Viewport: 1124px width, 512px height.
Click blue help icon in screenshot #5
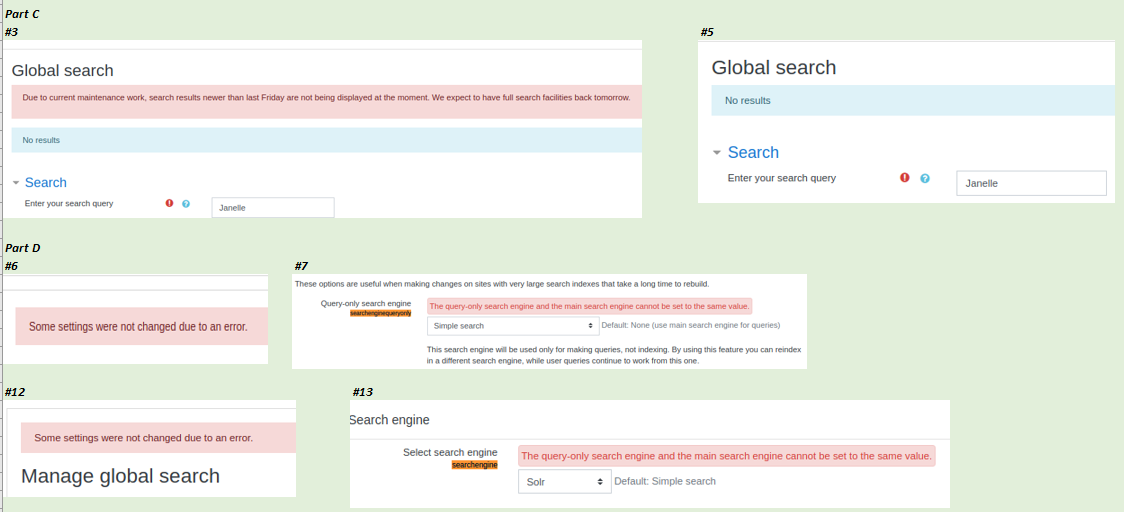point(925,178)
